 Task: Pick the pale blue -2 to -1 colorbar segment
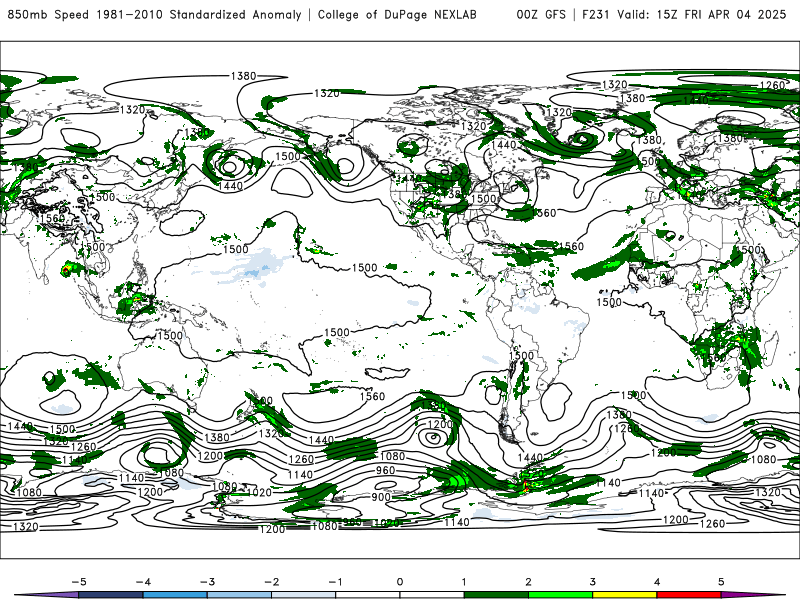(304, 595)
